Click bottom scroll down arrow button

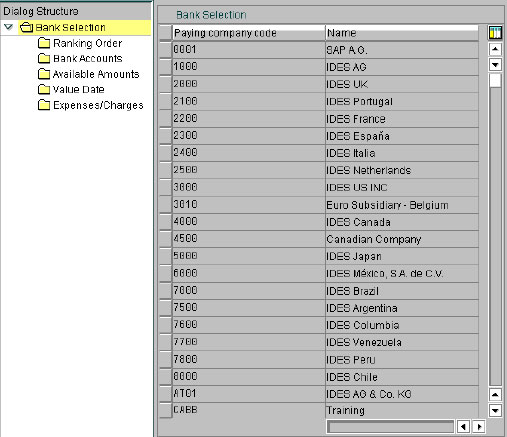[x=495, y=410]
